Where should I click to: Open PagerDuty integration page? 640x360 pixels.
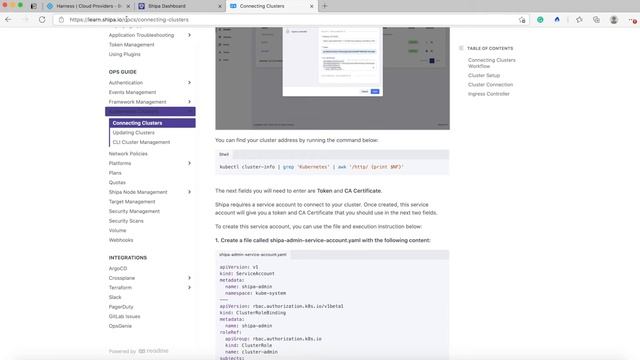point(121,307)
